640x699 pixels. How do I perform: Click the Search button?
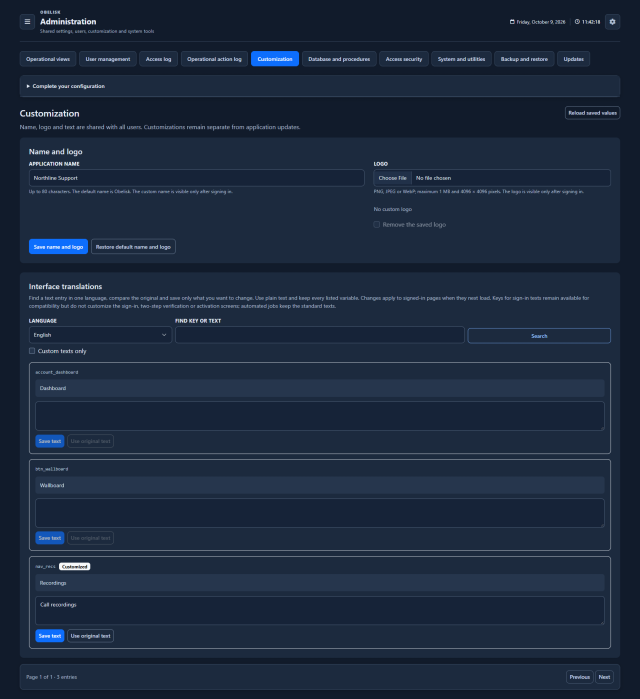pos(539,336)
